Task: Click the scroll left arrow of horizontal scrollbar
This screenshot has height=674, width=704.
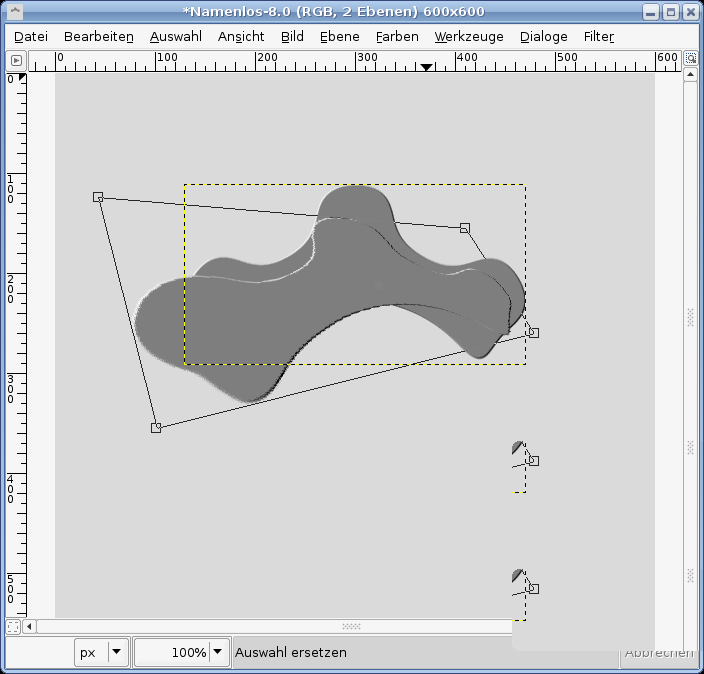Action: (29, 626)
